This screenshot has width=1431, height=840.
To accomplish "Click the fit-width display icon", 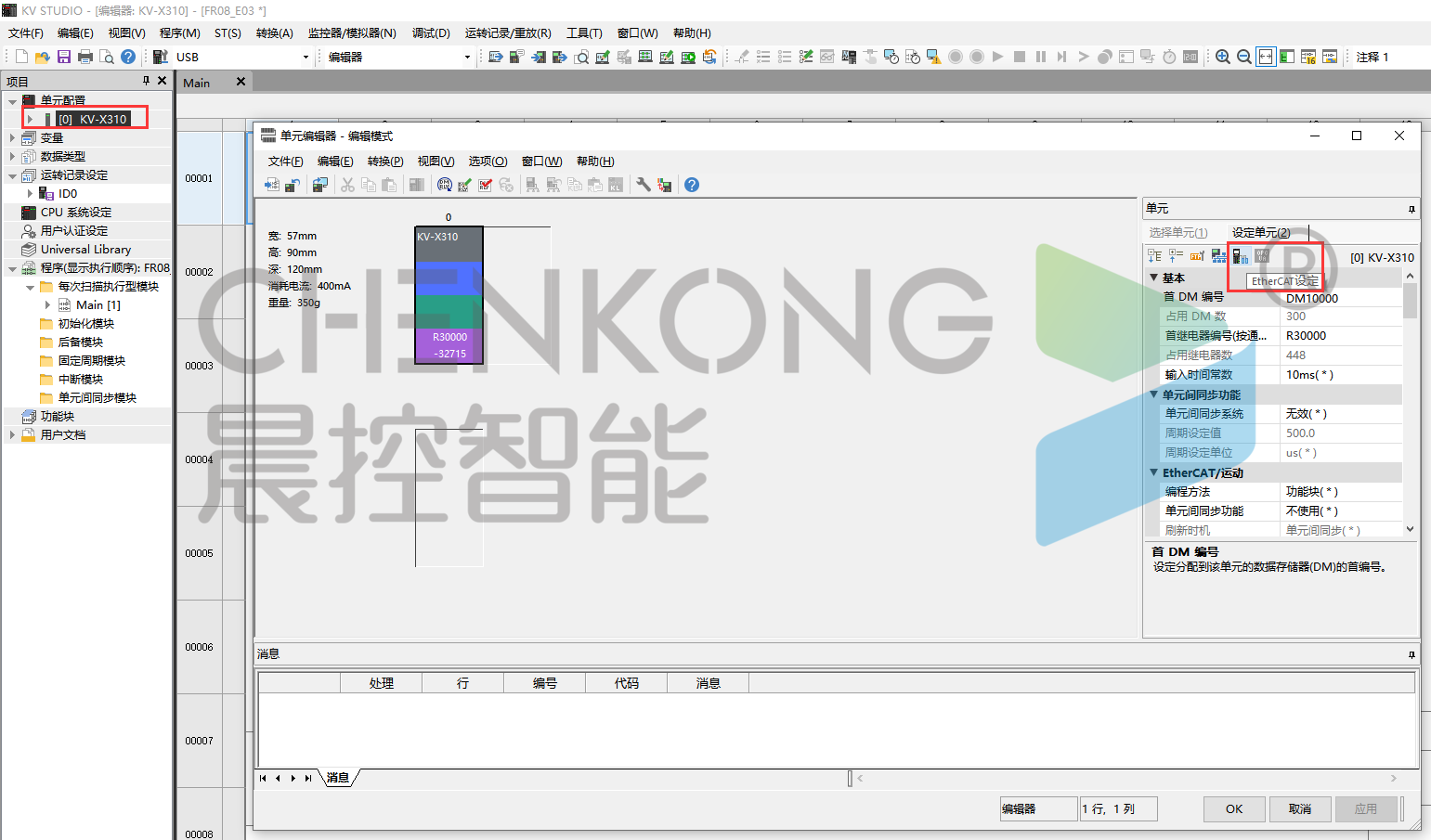I will click(1266, 57).
